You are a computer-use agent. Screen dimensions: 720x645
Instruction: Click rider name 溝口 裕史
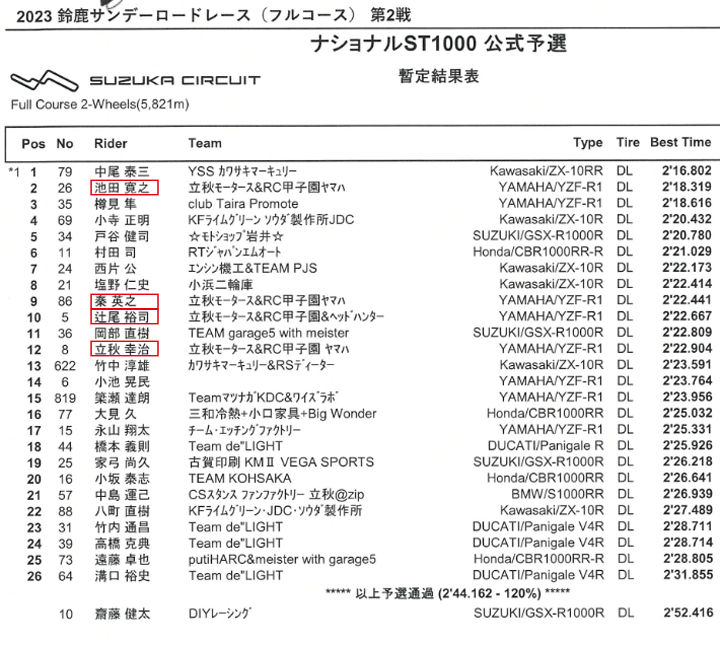click(122, 576)
